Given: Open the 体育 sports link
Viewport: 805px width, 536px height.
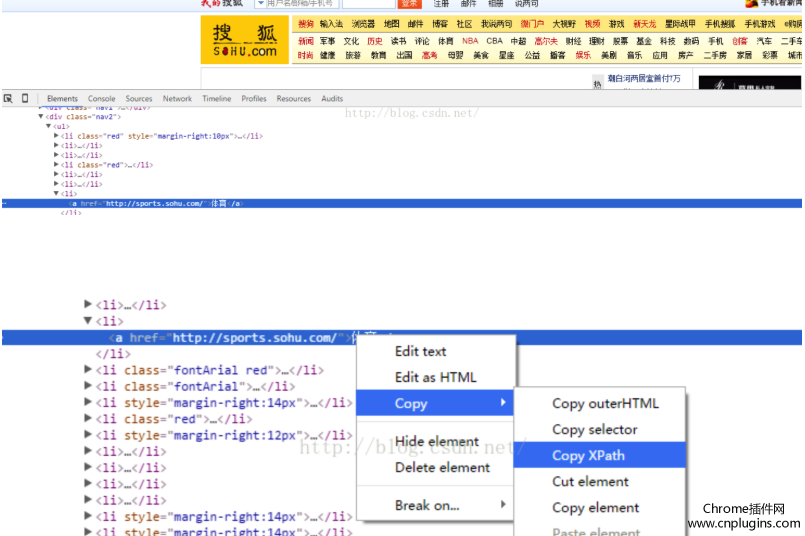Looking at the screenshot, I should pyautogui.click(x=446, y=41).
